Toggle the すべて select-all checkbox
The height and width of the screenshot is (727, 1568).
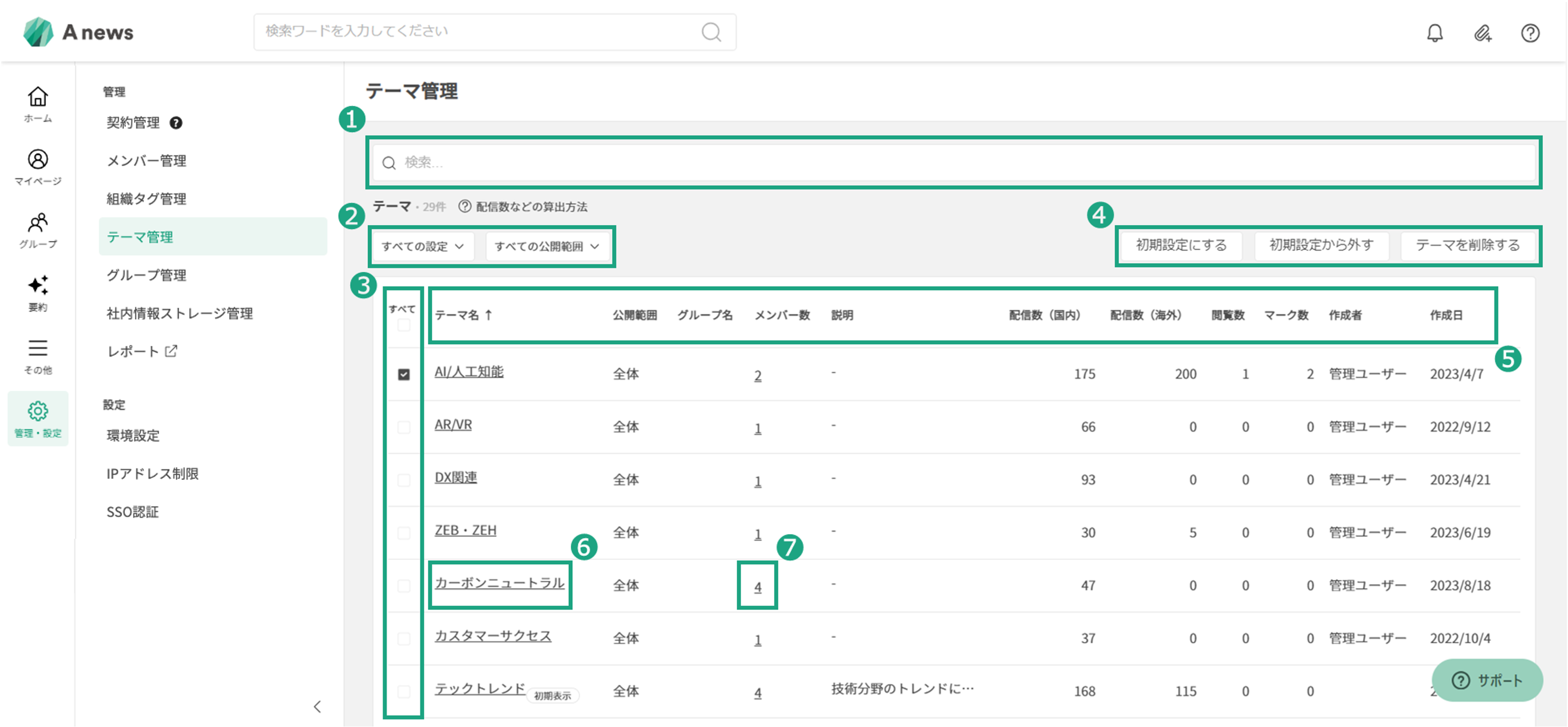coord(403,325)
